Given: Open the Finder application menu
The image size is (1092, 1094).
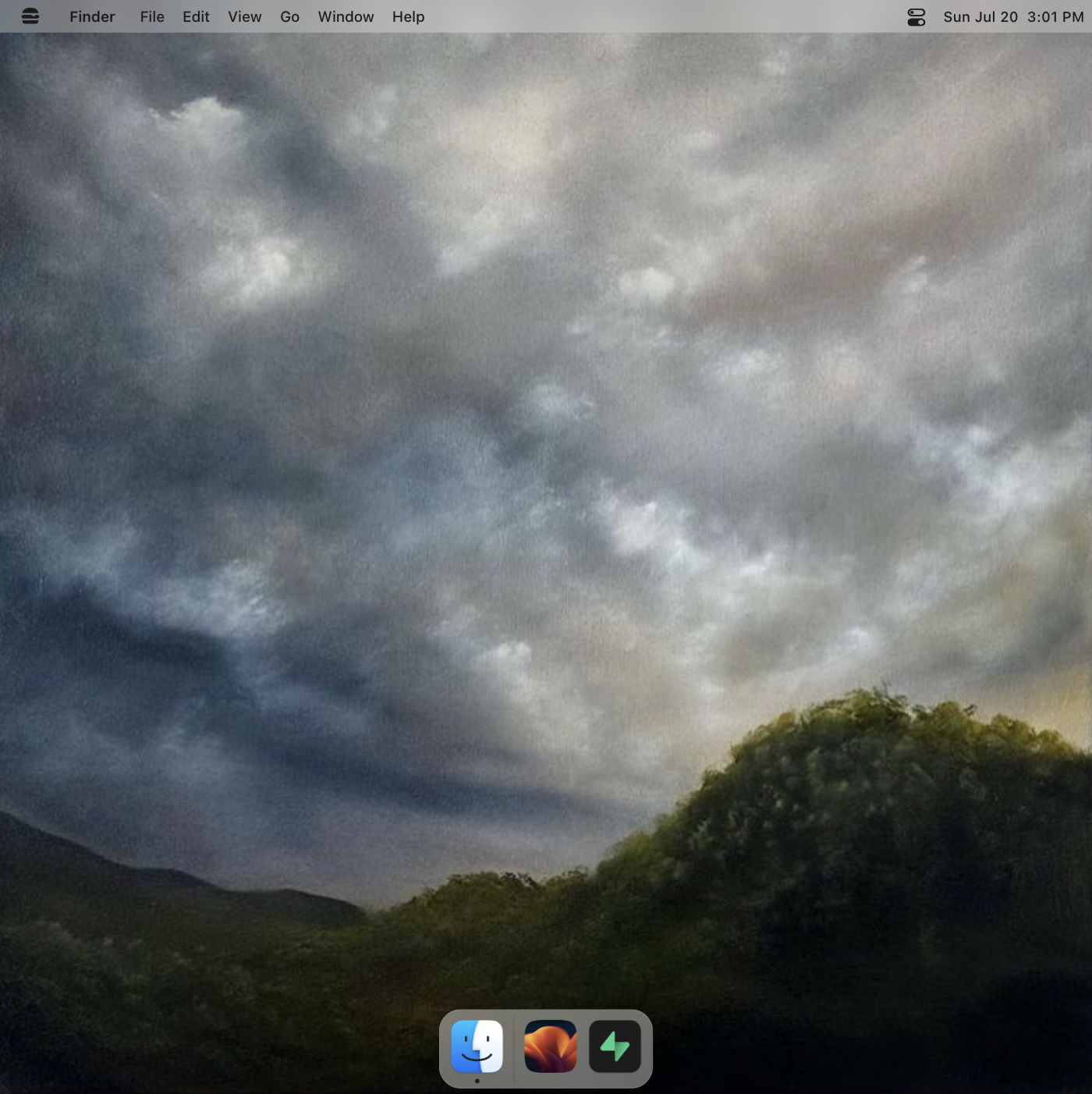Looking at the screenshot, I should pos(91,16).
